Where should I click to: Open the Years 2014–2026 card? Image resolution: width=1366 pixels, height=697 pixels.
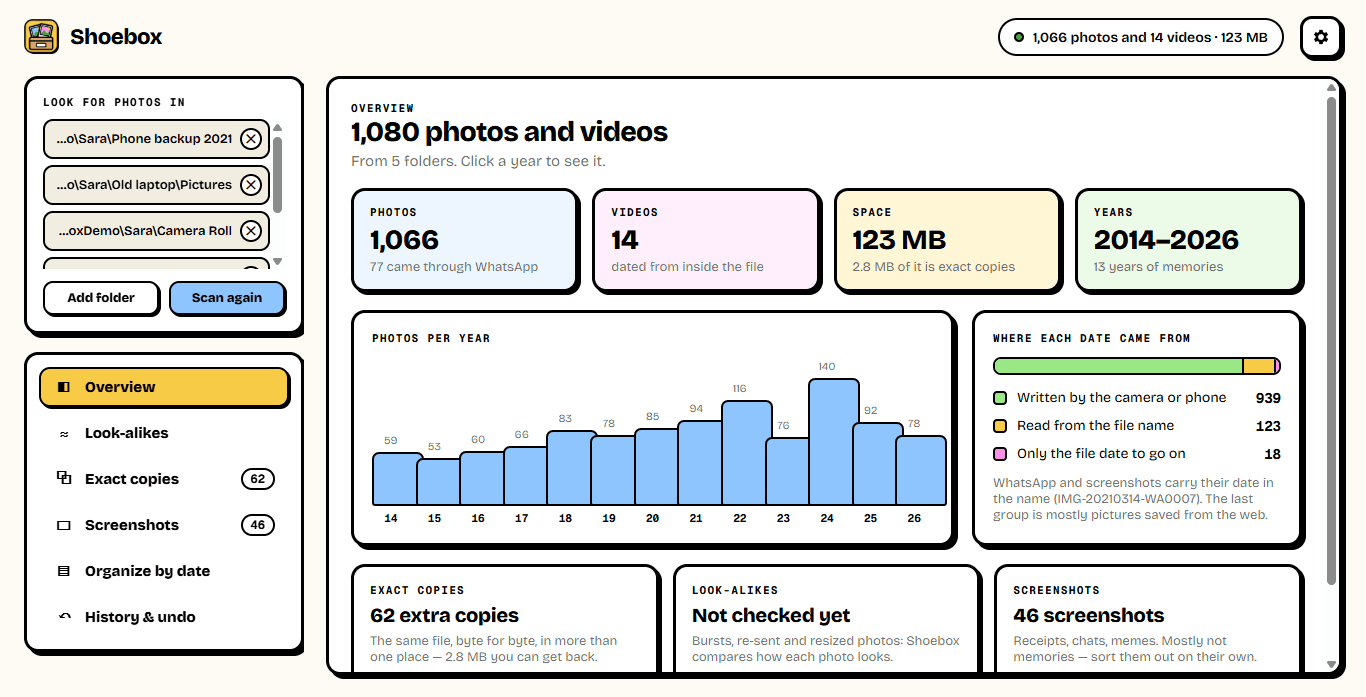pos(1188,240)
